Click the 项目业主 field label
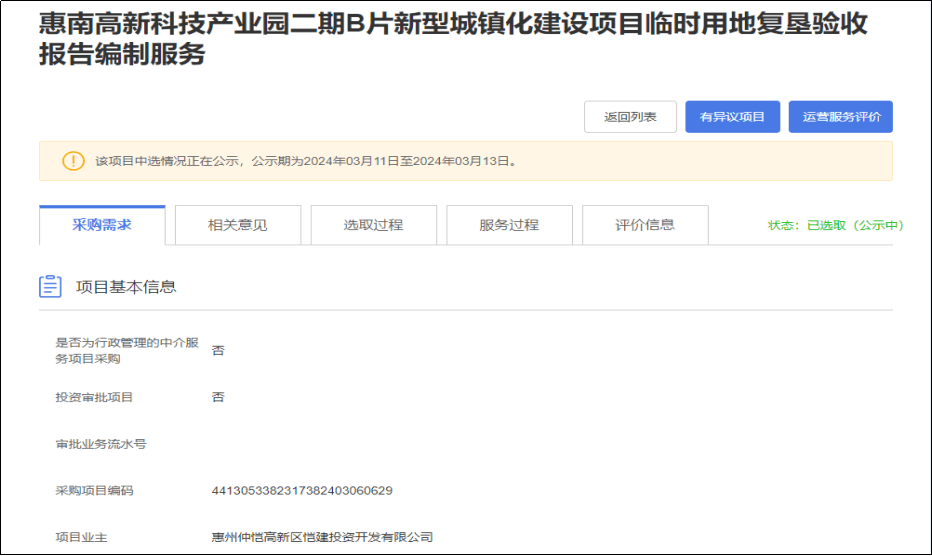This screenshot has height=556, width=932. pyautogui.click(x=81, y=537)
